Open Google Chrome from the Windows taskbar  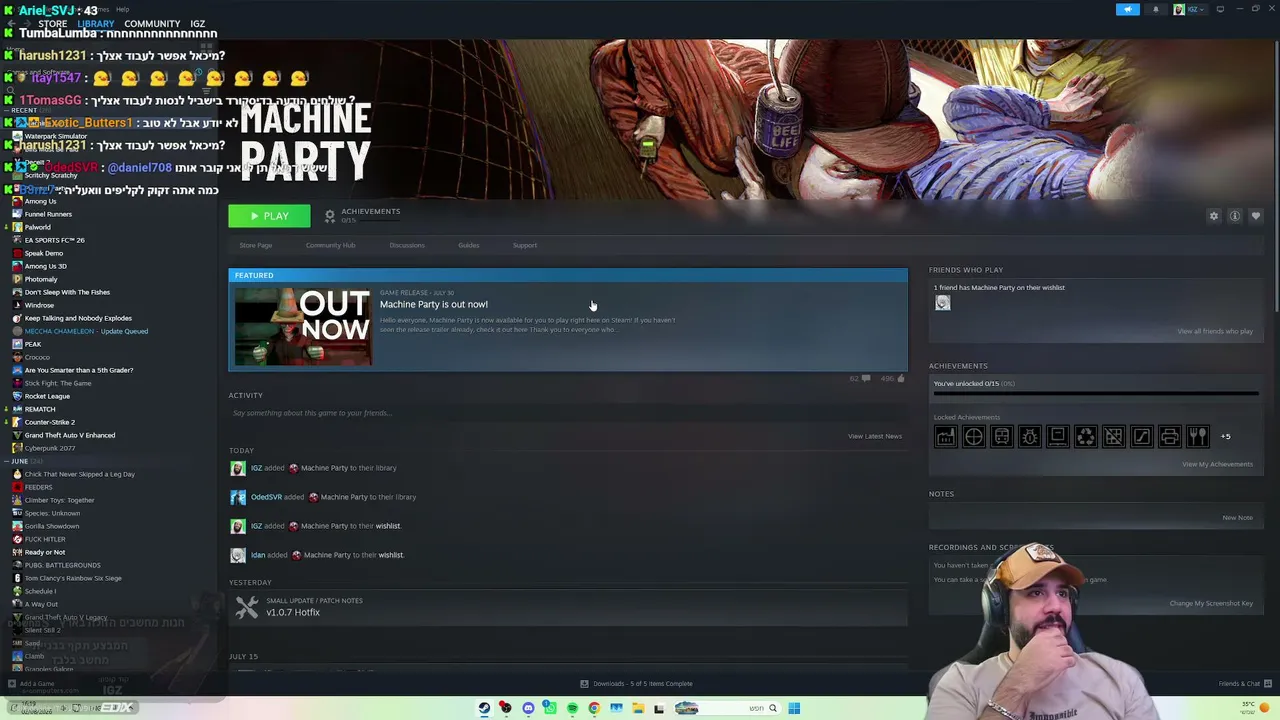tap(594, 708)
